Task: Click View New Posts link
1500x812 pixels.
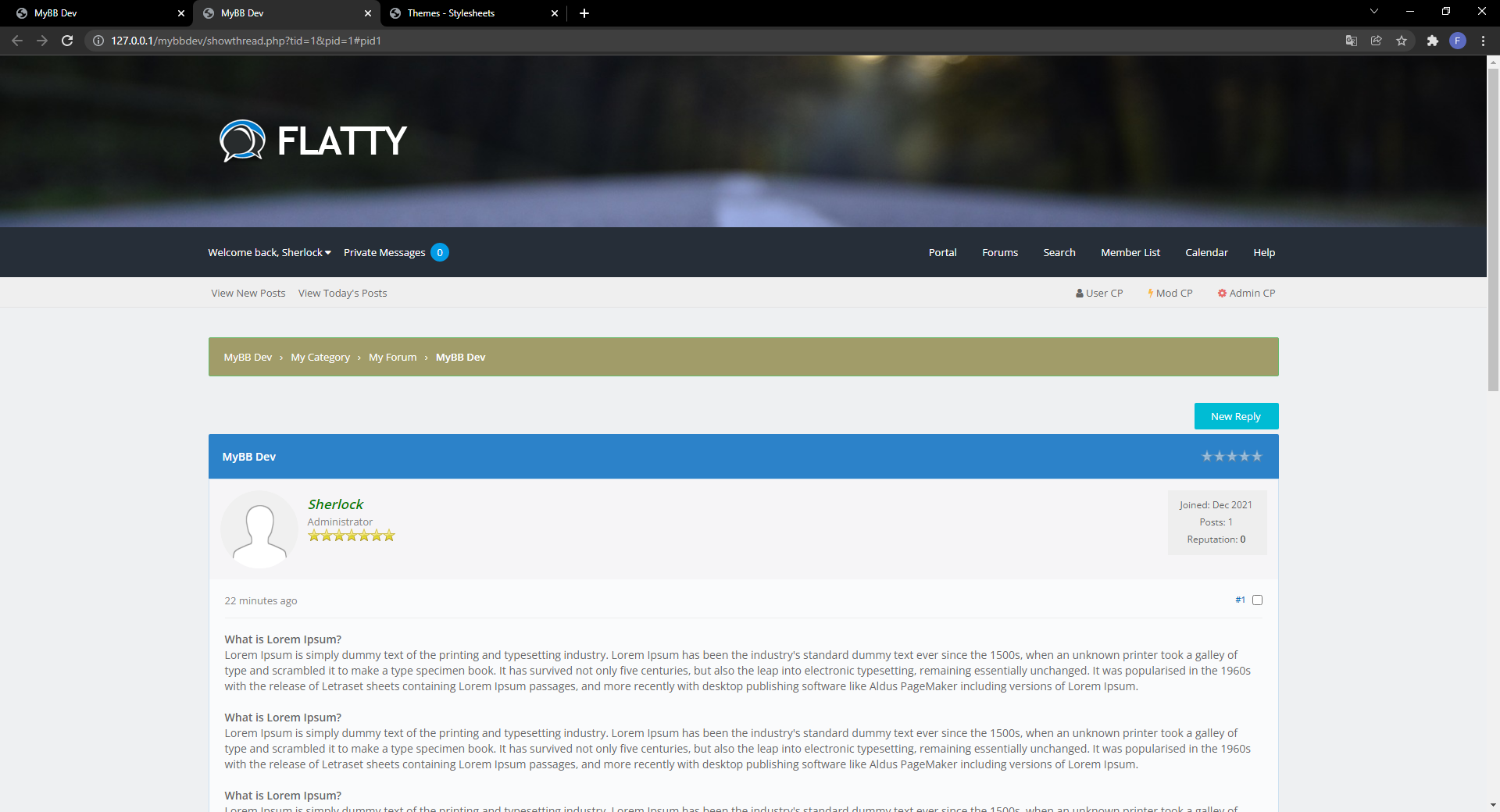Action: pos(248,293)
